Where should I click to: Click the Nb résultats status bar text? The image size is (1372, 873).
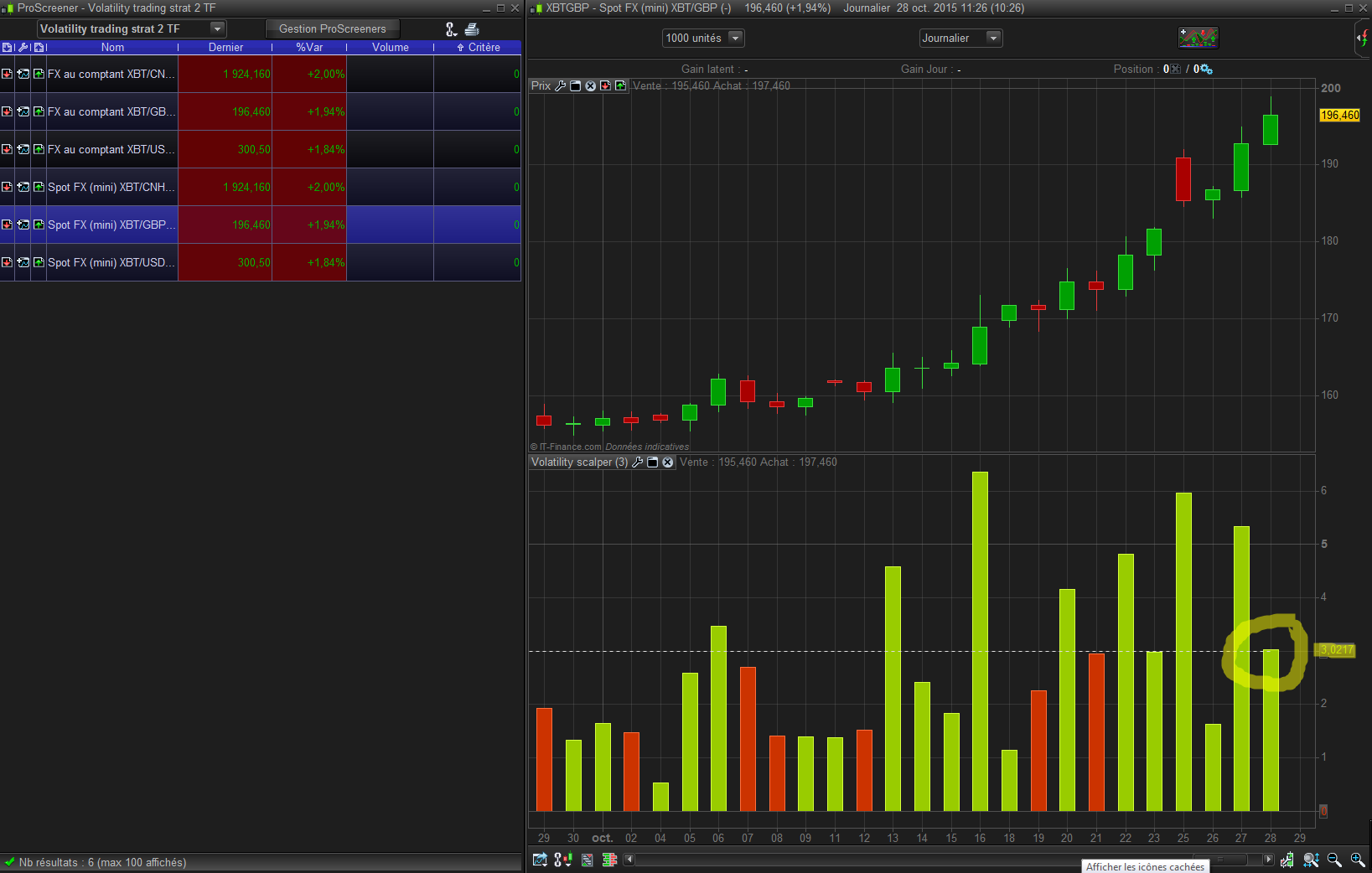point(102,862)
